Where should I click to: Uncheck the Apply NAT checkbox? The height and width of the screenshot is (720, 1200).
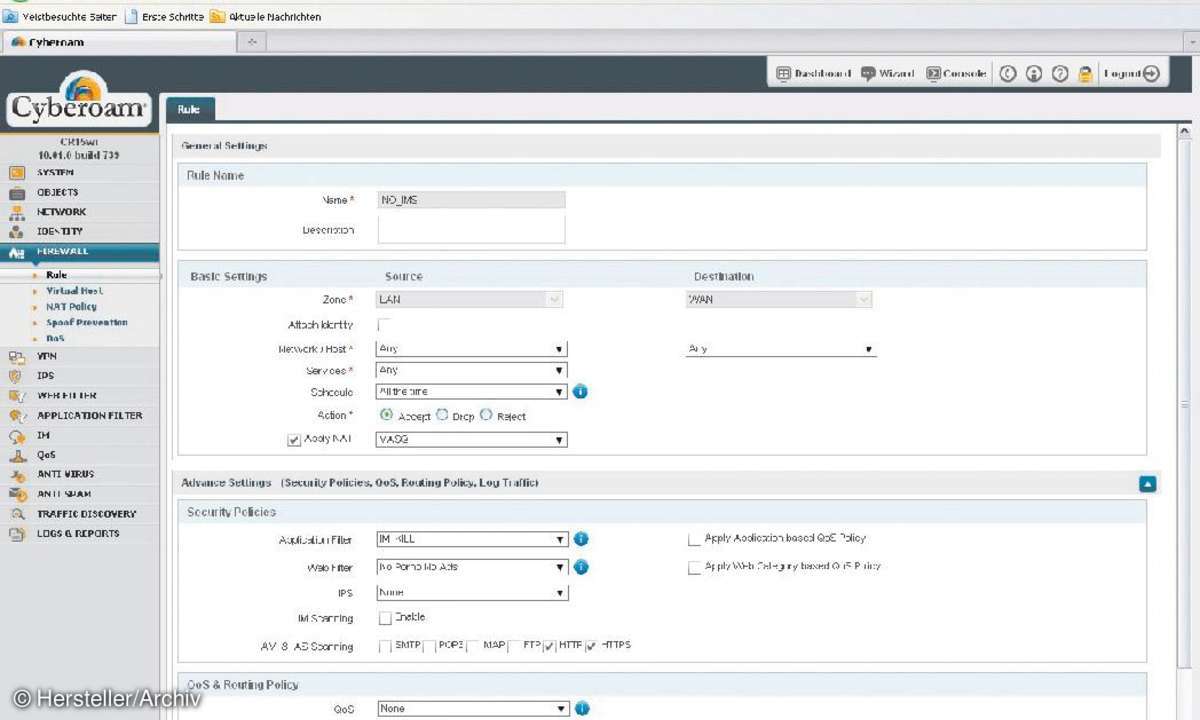click(x=294, y=439)
